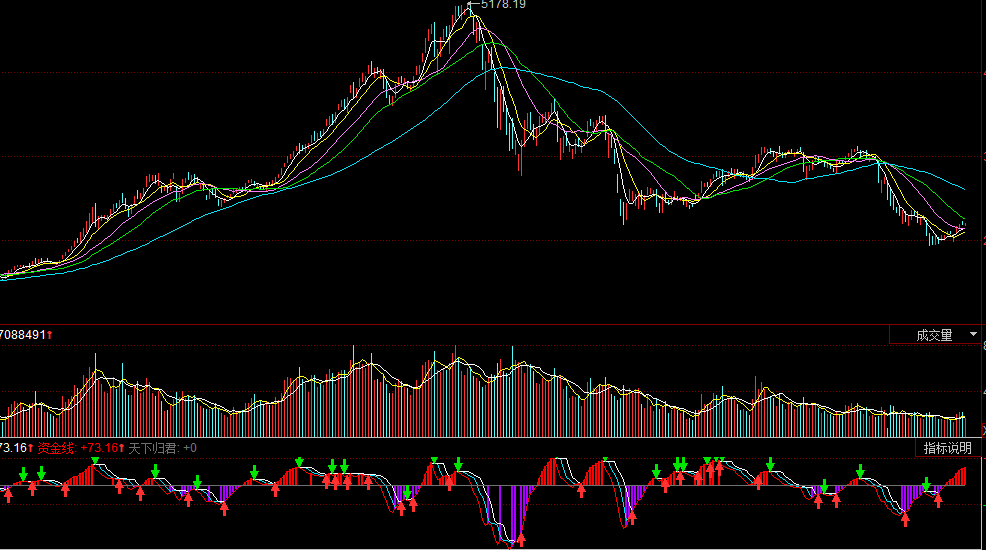Click the leftmost red buy arrow
986x550 pixels.
click(8, 493)
